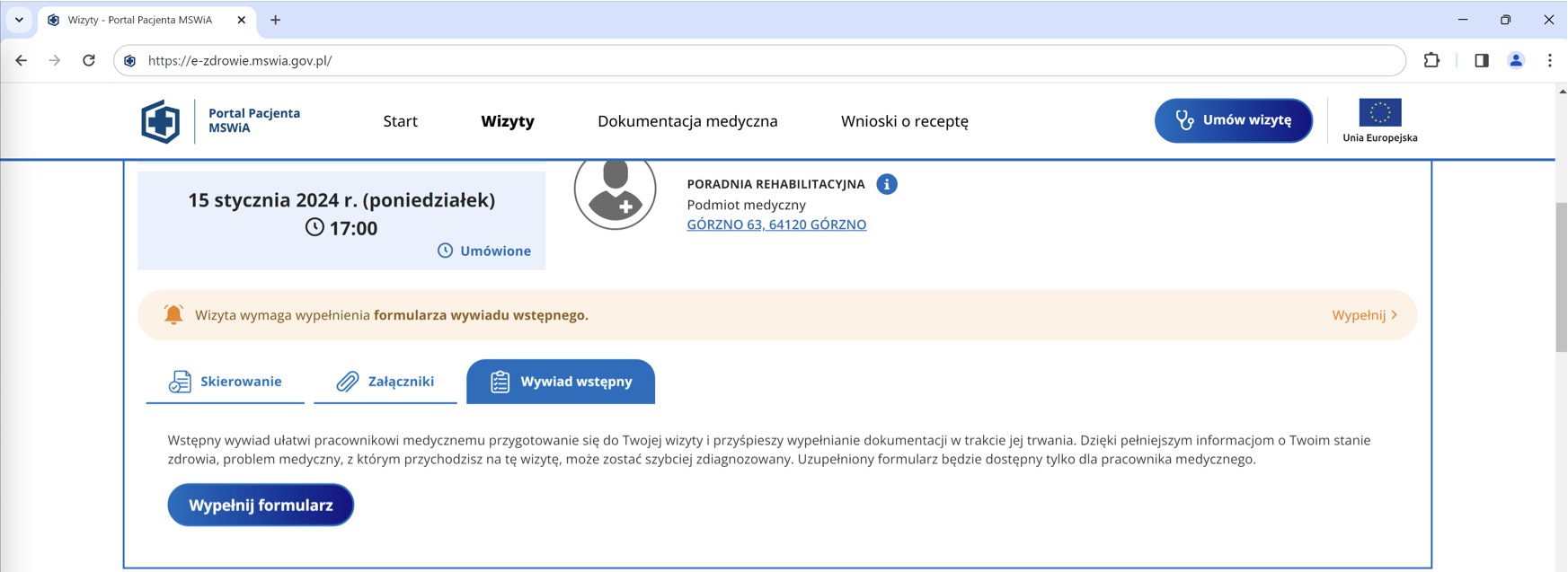This screenshot has height=572, width=1568.
Task: Click the European Union flag icon
Action: [x=1379, y=113]
